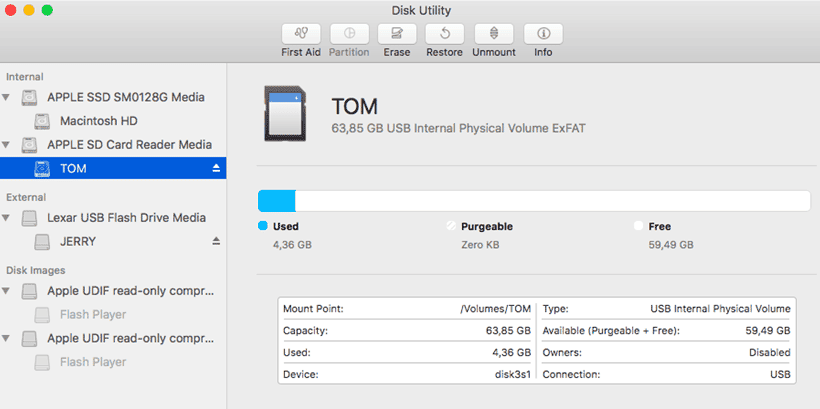Show Info for the TOM volume

[x=543, y=34]
